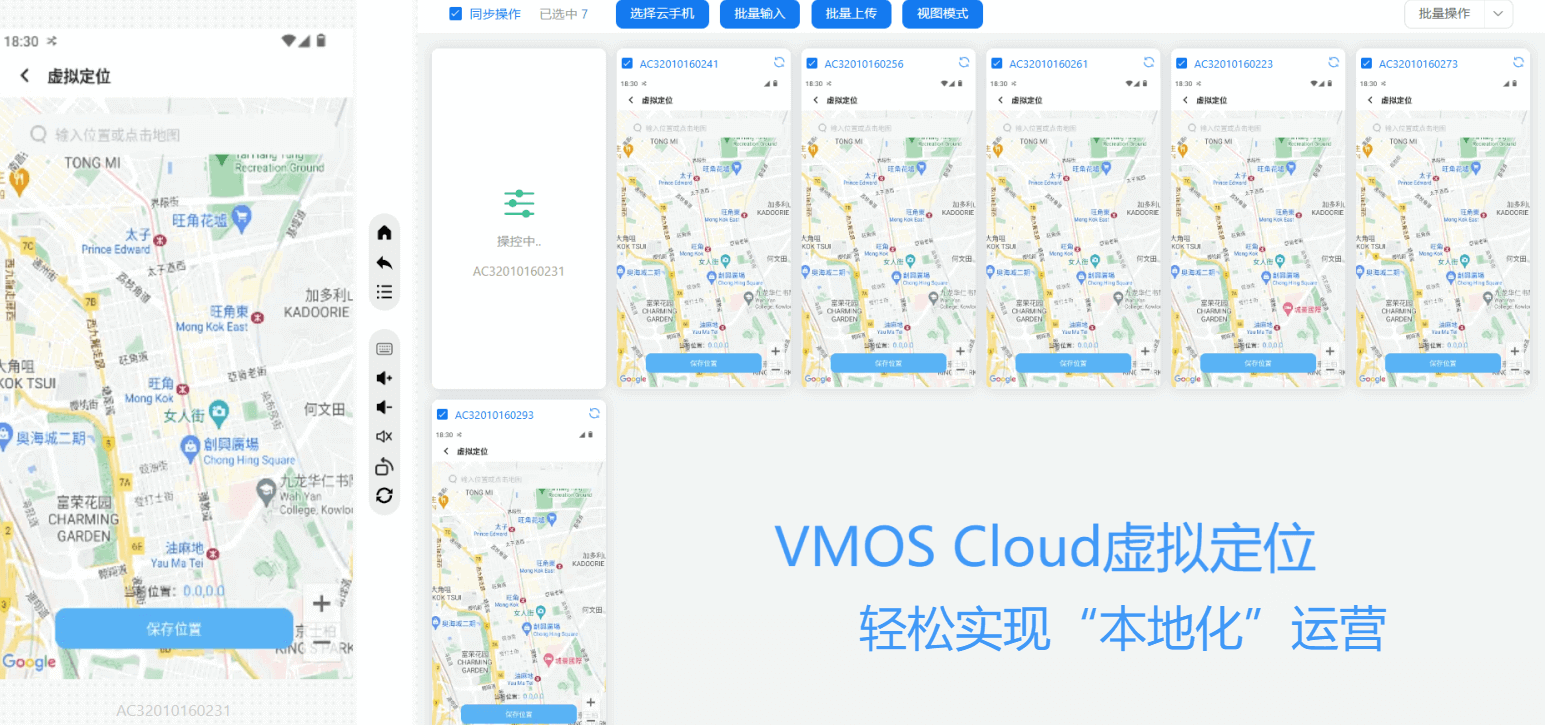The width and height of the screenshot is (1545, 725).
Task: Click back arrow inside AC32010160293 screen
Action: [446, 451]
